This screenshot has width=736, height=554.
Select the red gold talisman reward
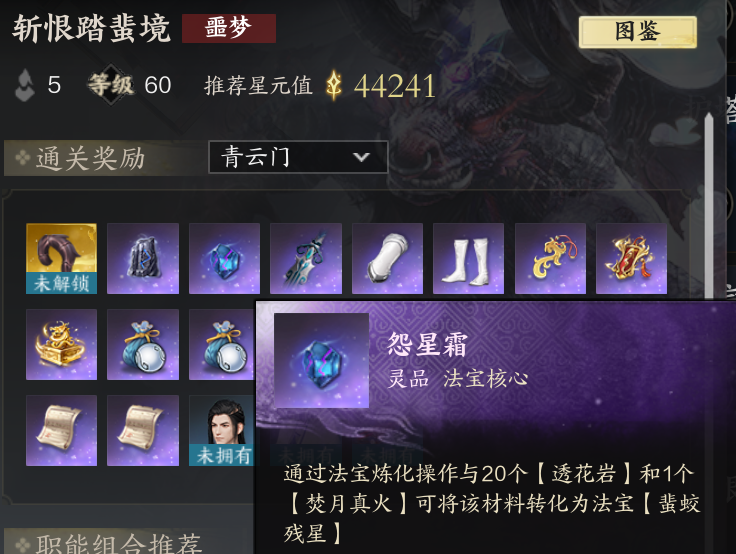[x=631, y=259]
